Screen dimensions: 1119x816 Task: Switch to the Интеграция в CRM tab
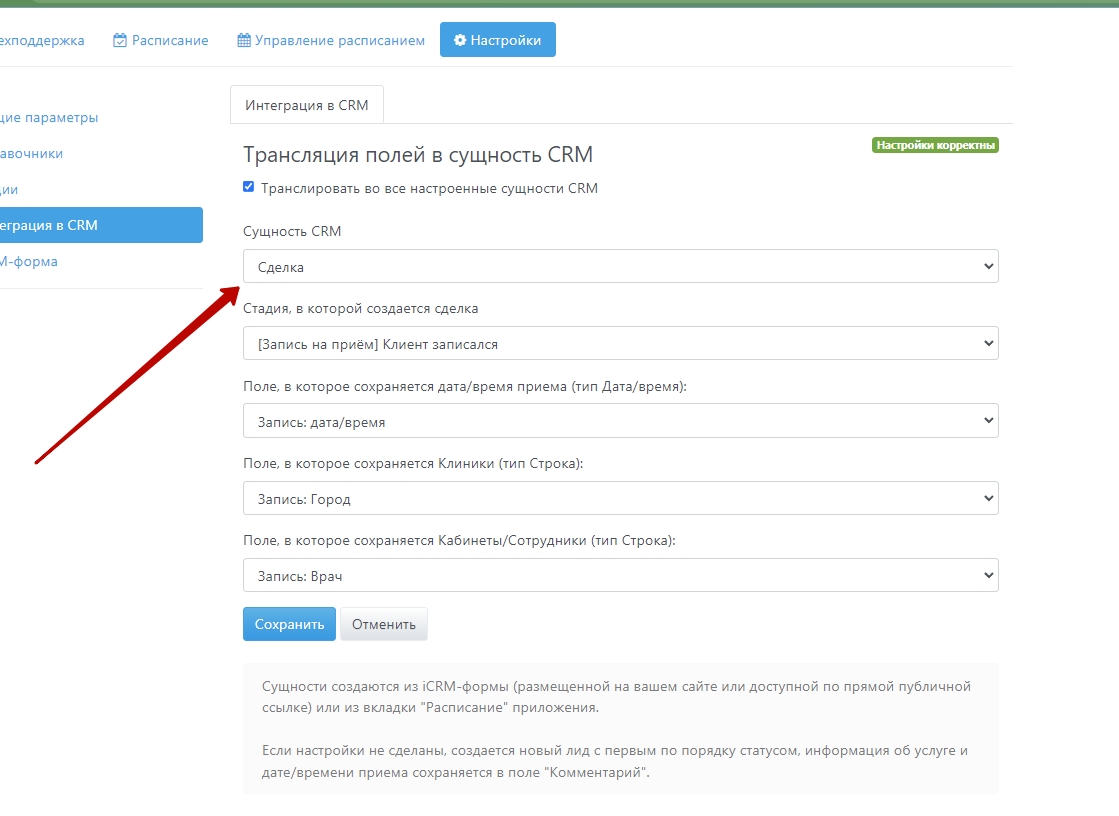[x=306, y=105]
